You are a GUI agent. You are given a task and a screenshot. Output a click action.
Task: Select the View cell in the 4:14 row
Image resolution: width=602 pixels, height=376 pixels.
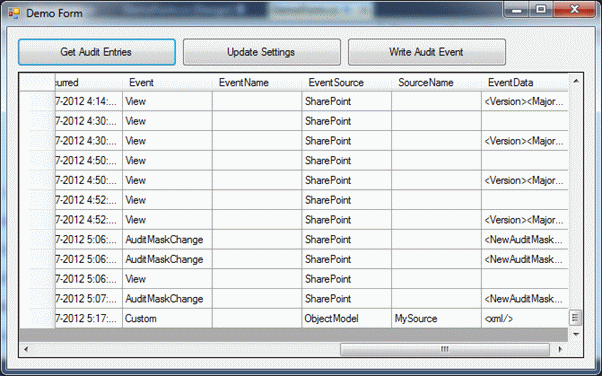click(167, 101)
